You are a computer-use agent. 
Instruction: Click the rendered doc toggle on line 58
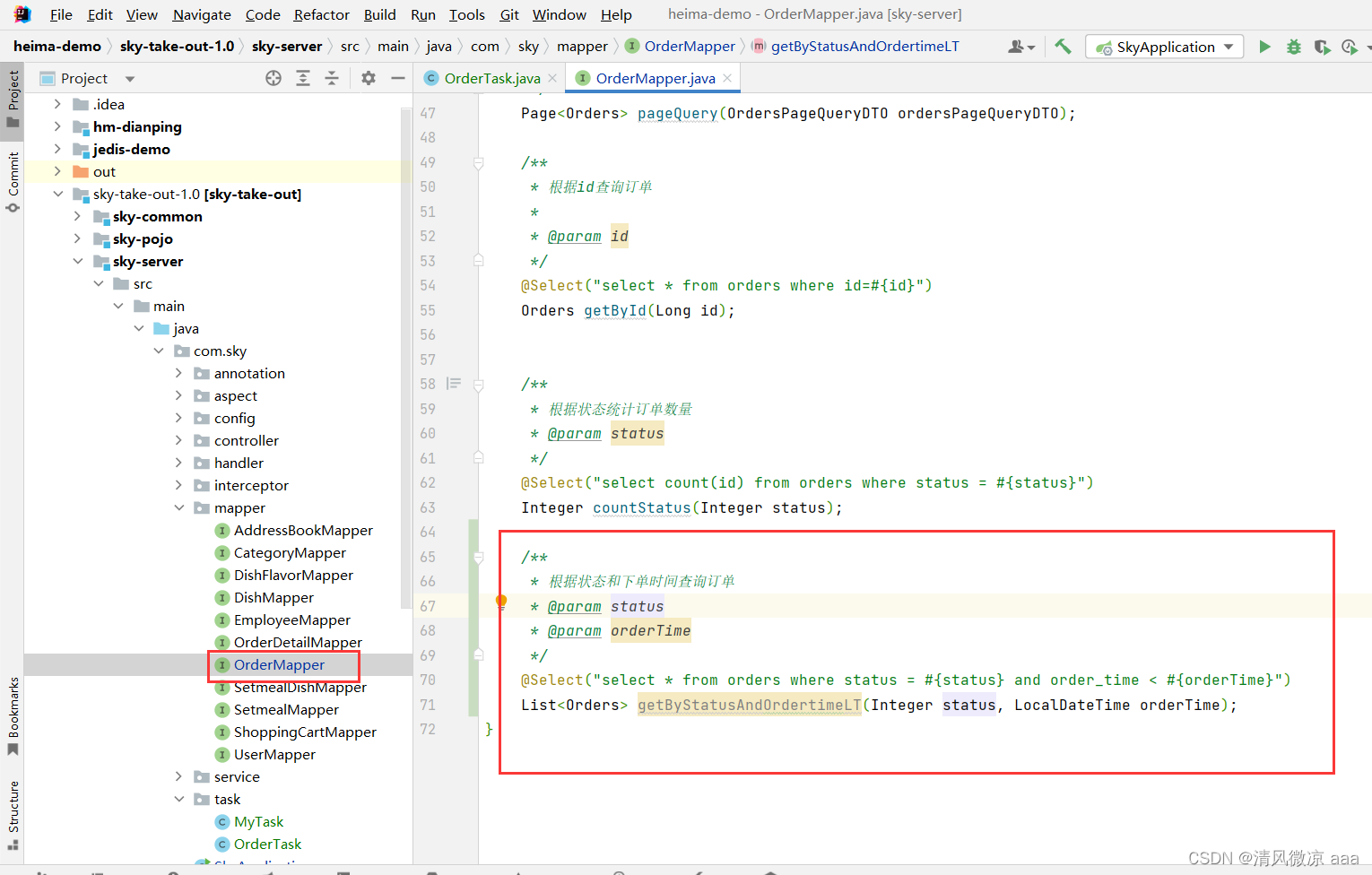pos(454,384)
